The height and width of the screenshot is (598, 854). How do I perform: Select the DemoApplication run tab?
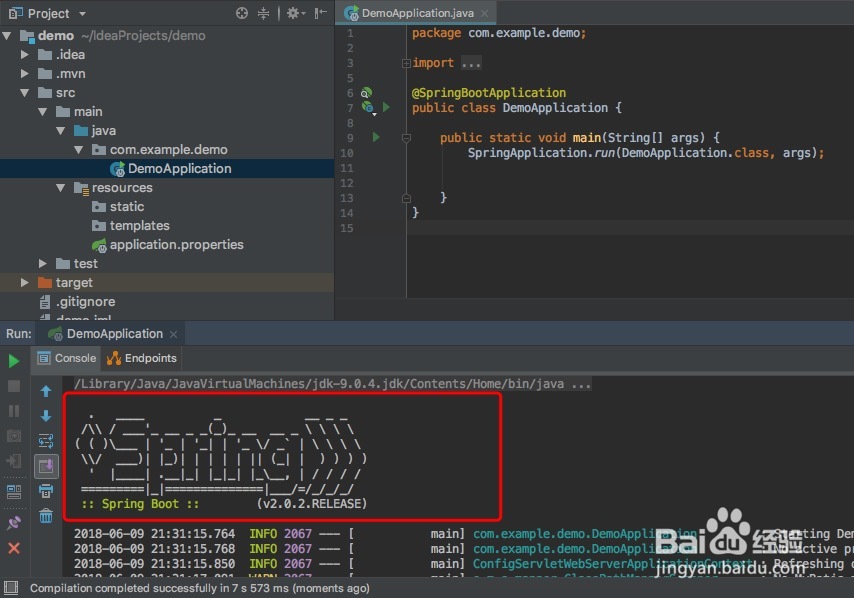point(113,334)
